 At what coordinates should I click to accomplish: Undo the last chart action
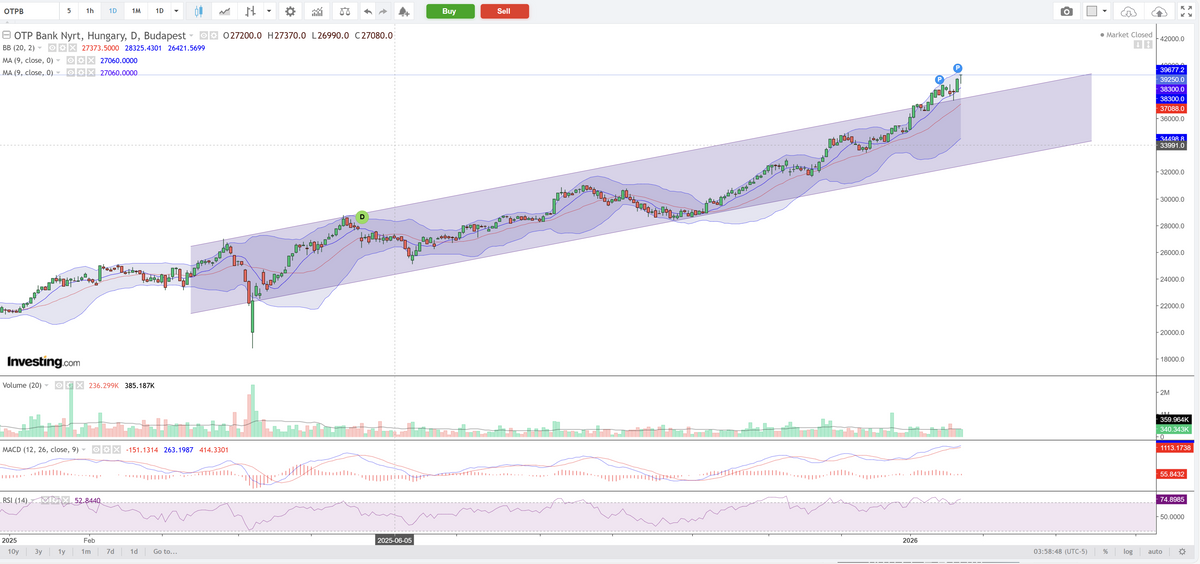(x=367, y=11)
